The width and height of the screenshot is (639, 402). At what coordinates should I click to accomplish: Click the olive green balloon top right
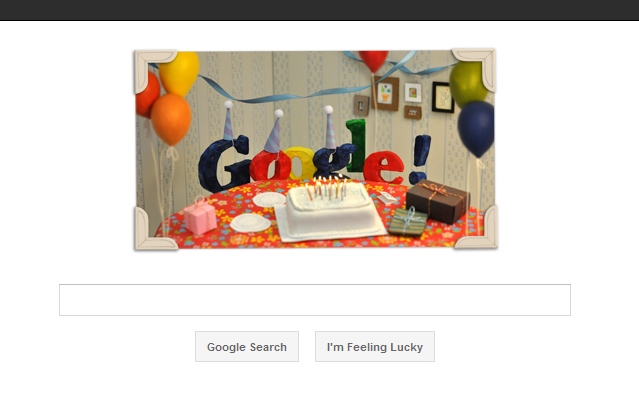(x=468, y=84)
